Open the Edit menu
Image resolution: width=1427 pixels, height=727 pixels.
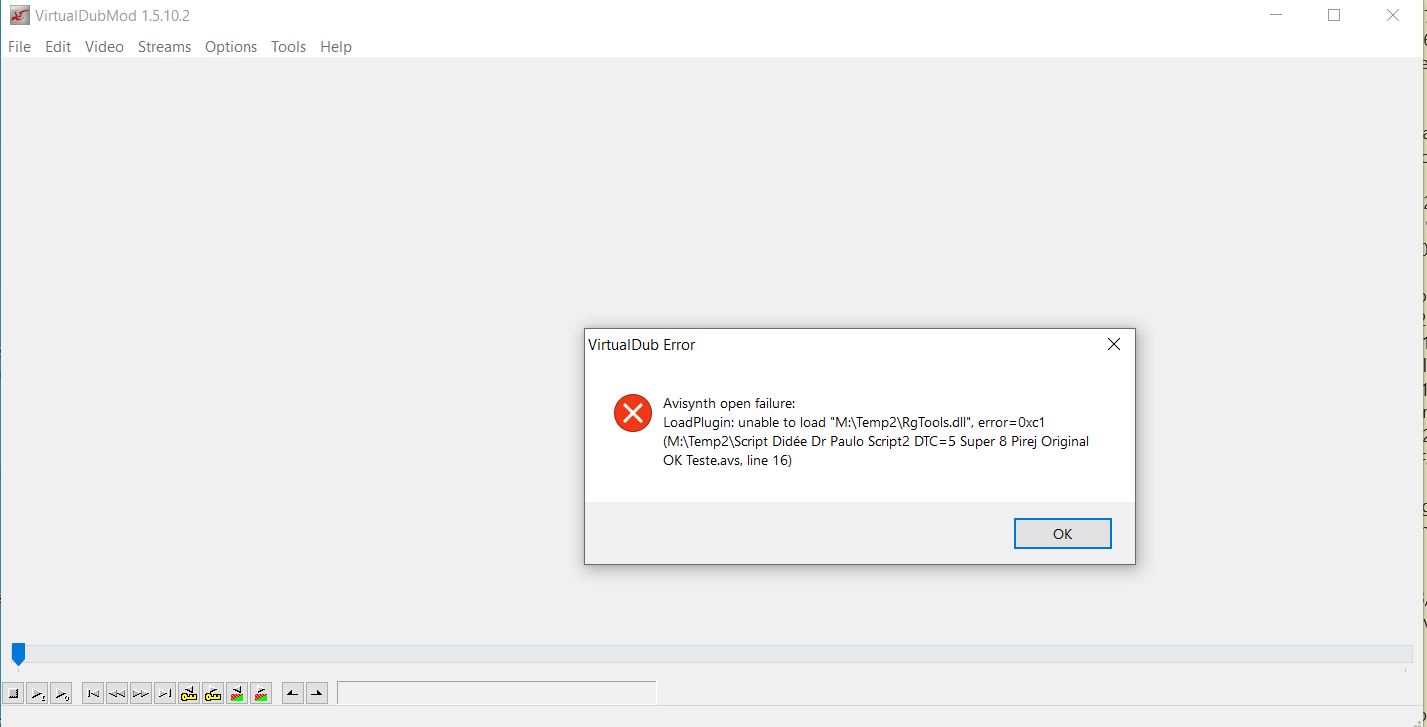point(58,47)
